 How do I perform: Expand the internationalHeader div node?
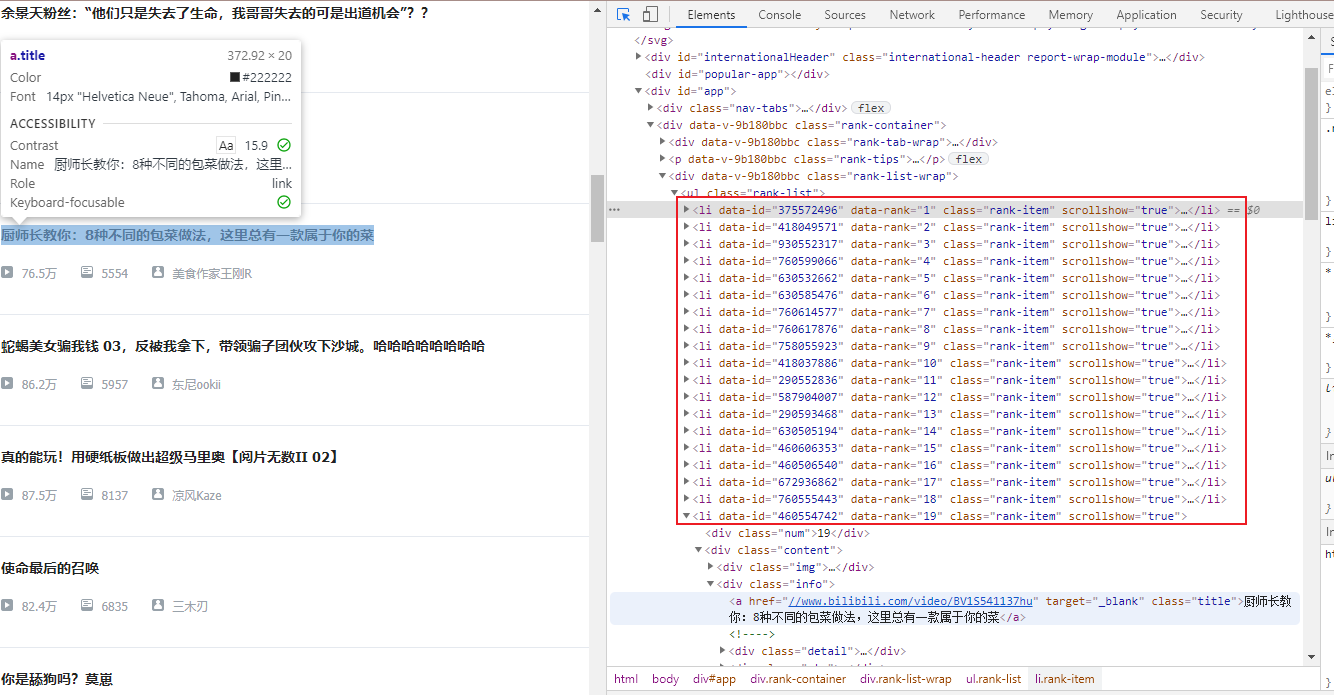click(639, 57)
